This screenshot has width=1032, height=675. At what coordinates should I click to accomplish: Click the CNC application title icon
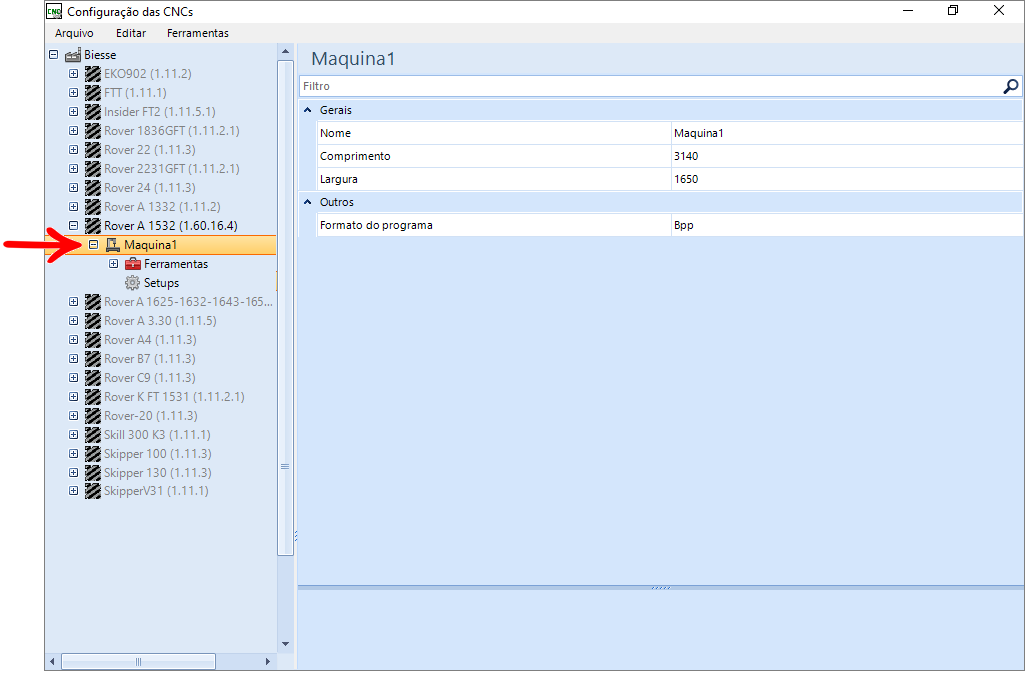[x=54, y=11]
